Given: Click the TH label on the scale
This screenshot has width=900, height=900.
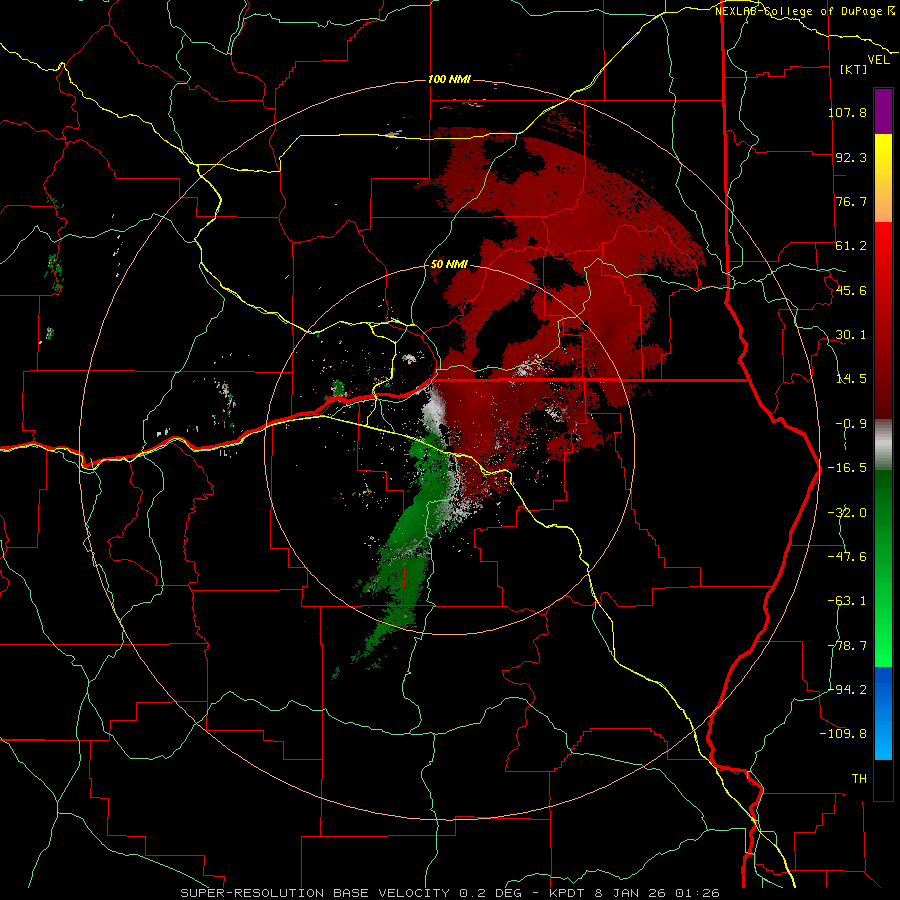Looking at the screenshot, I should pos(859,779).
